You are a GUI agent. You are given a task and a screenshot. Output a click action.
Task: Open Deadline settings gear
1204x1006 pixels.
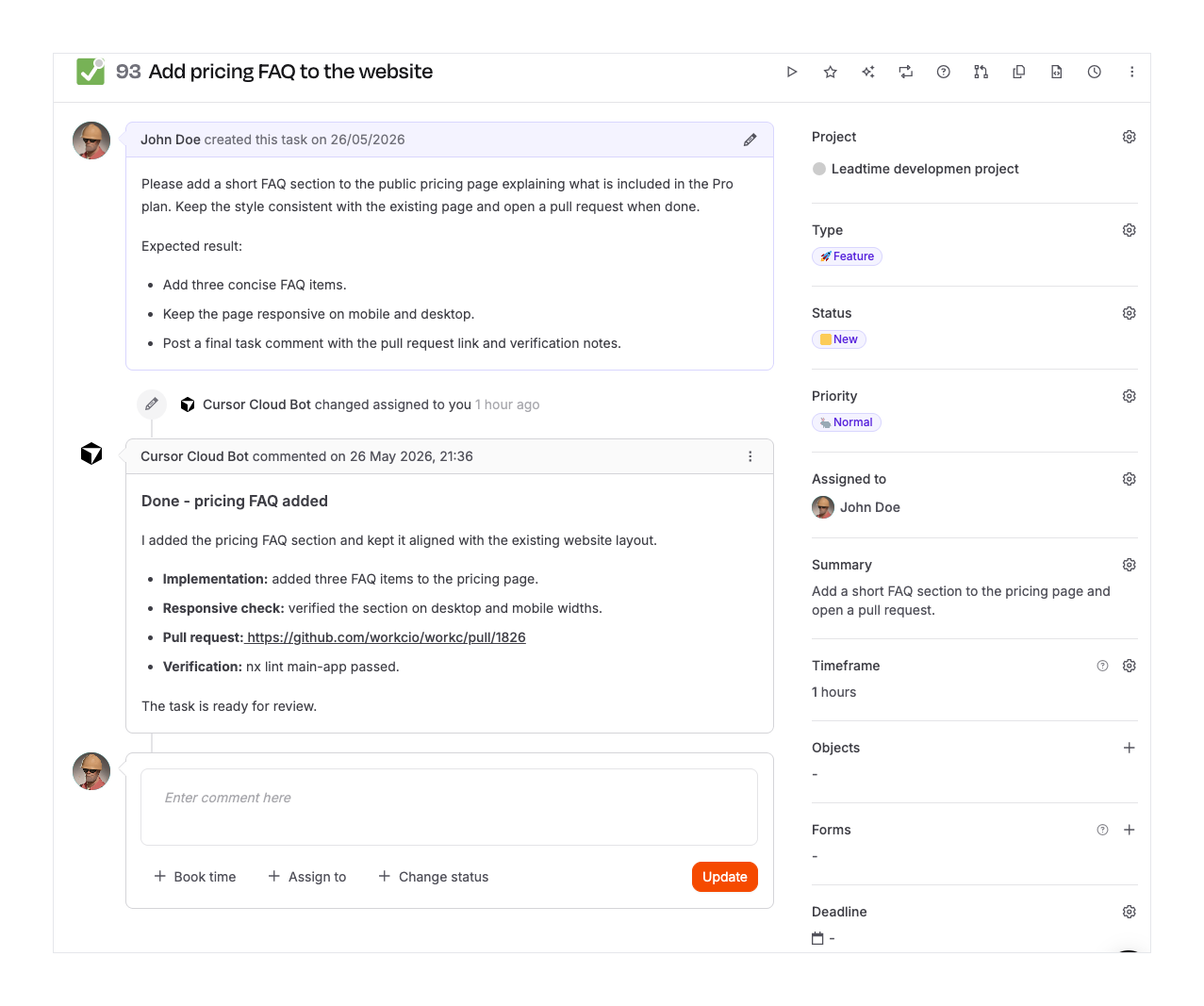(x=1129, y=912)
